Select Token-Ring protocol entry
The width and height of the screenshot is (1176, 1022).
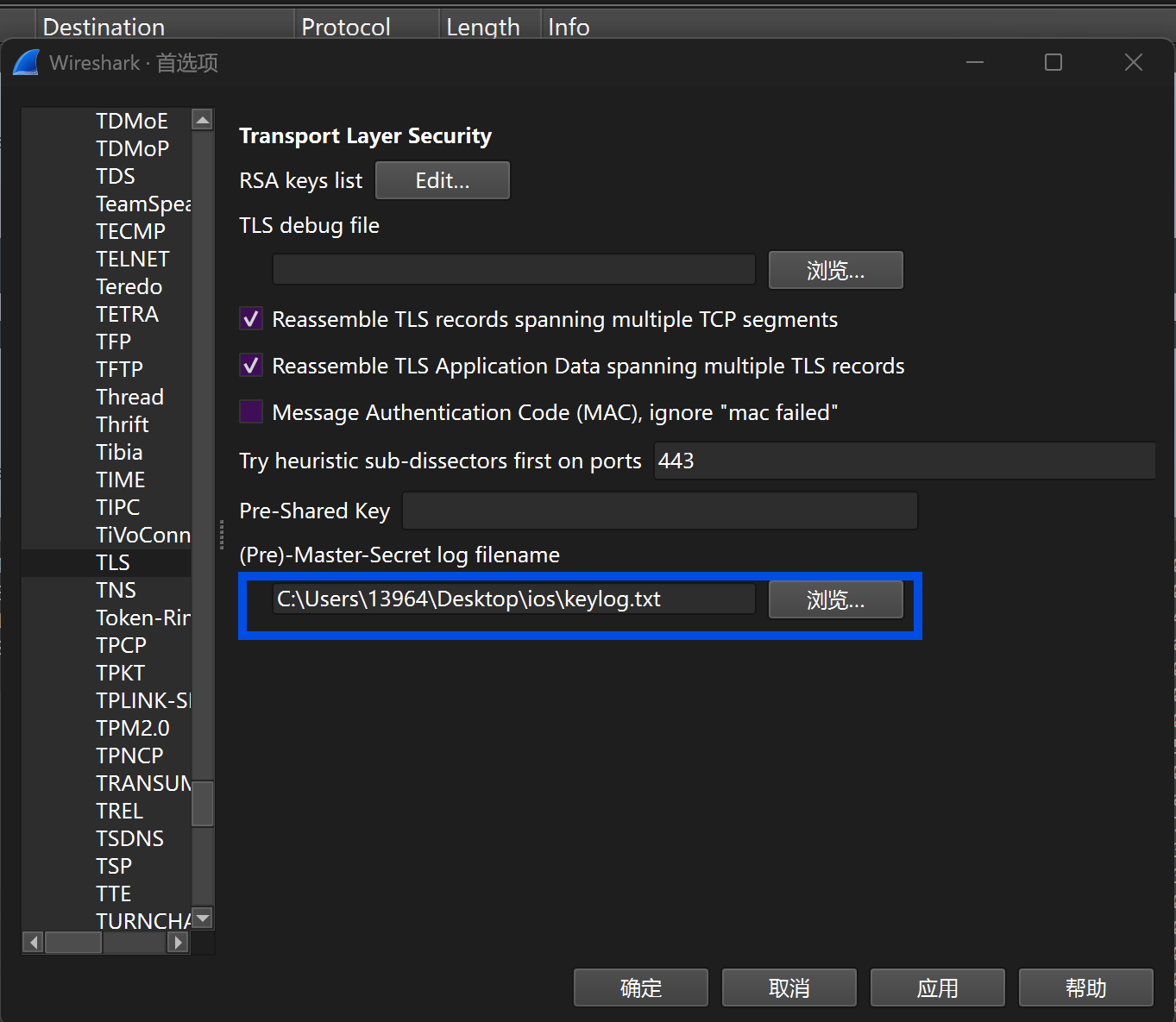tap(143, 618)
